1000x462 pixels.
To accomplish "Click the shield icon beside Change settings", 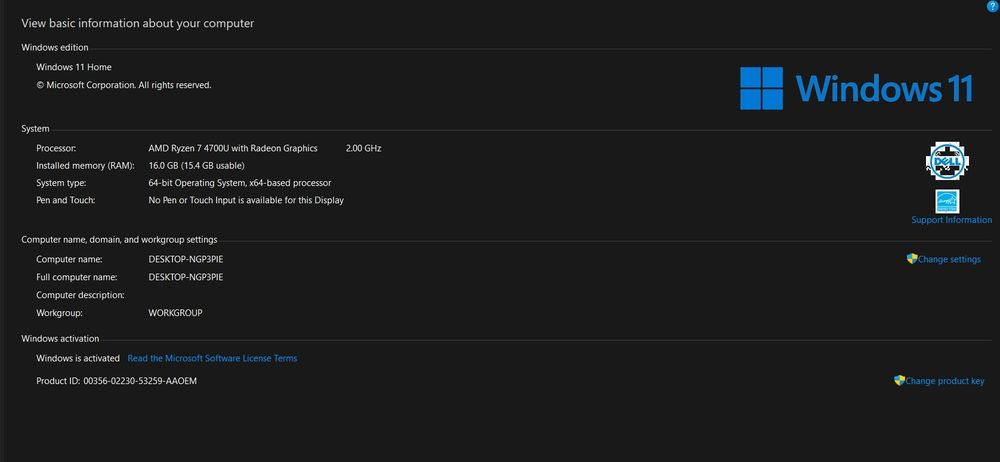I will (x=912, y=259).
